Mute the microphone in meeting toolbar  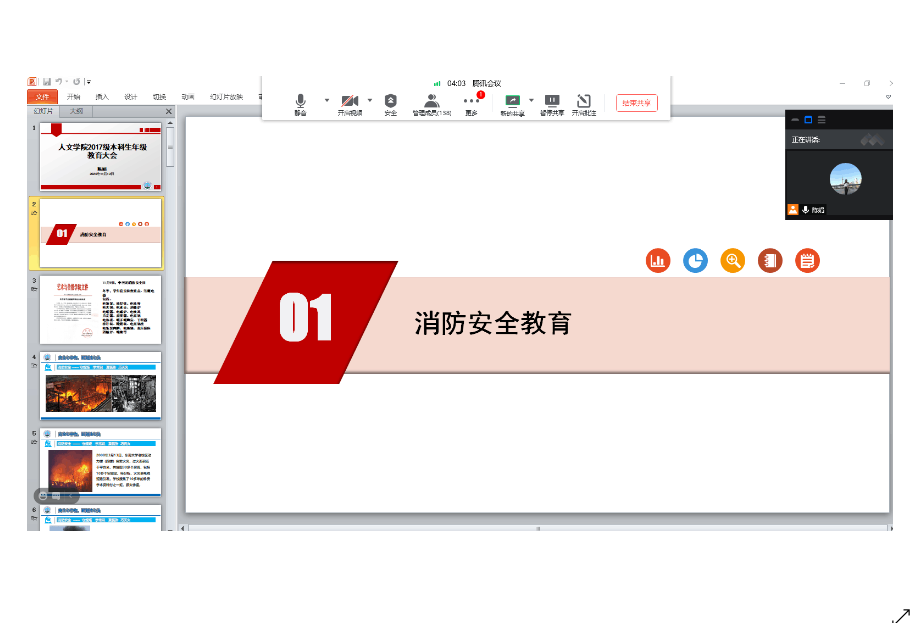[x=300, y=102]
